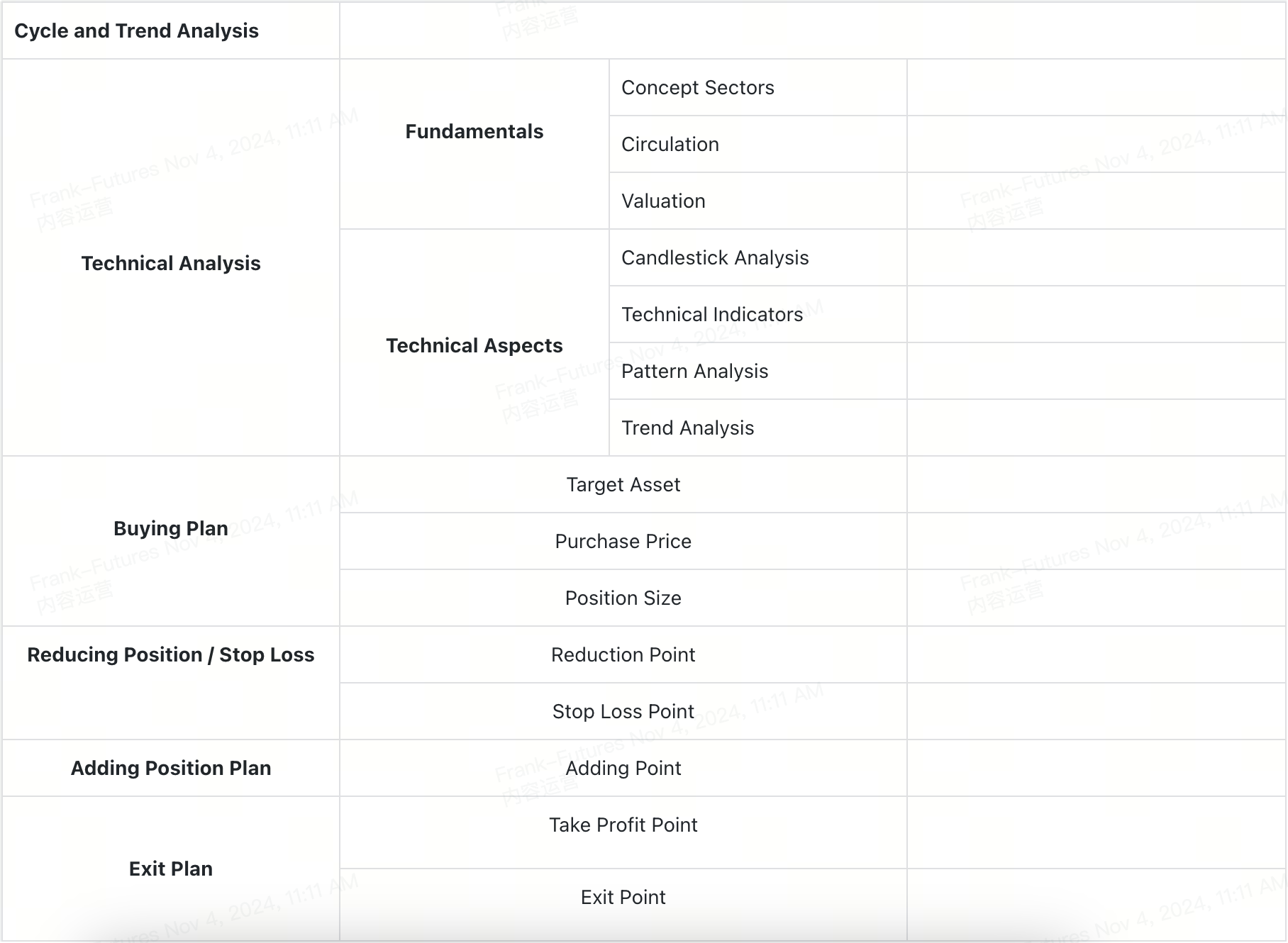Image resolution: width=1288 pixels, height=943 pixels.
Task: Click the Valuation cell
Action: pyautogui.click(x=663, y=201)
